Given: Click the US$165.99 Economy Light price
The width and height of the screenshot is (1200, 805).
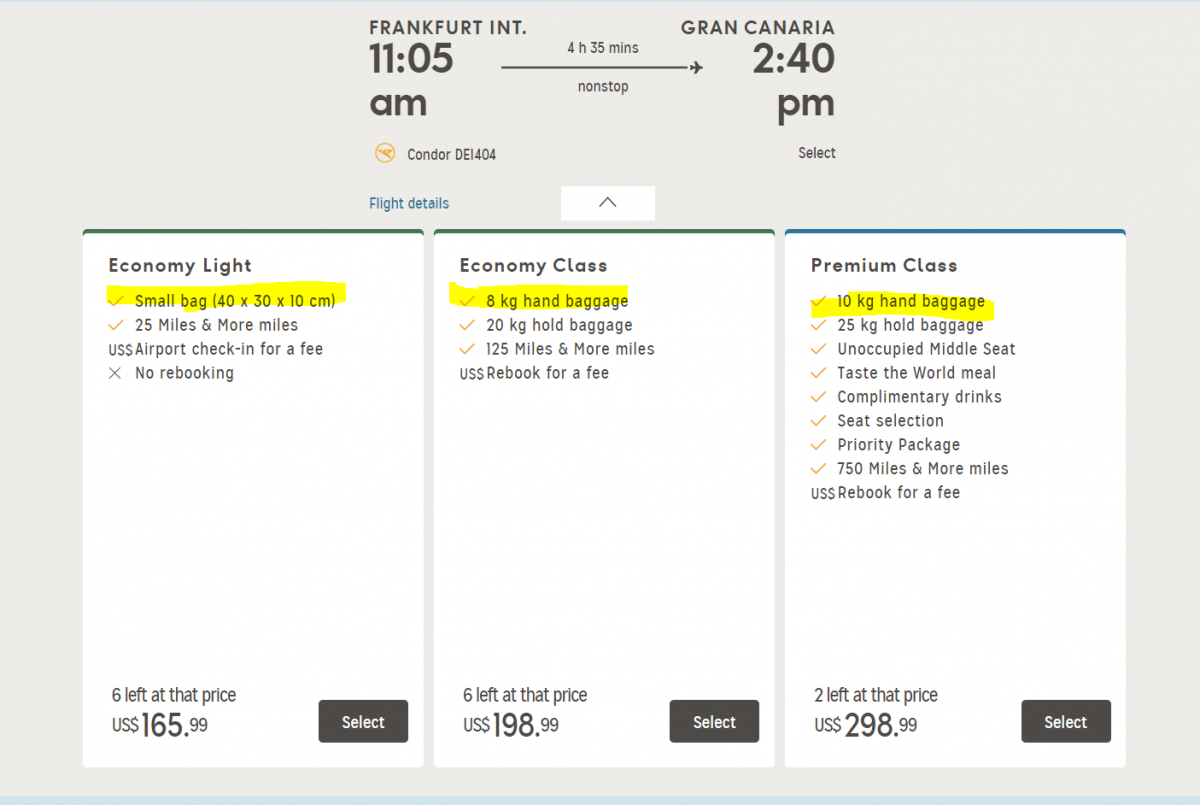Looking at the screenshot, I should [x=160, y=725].
